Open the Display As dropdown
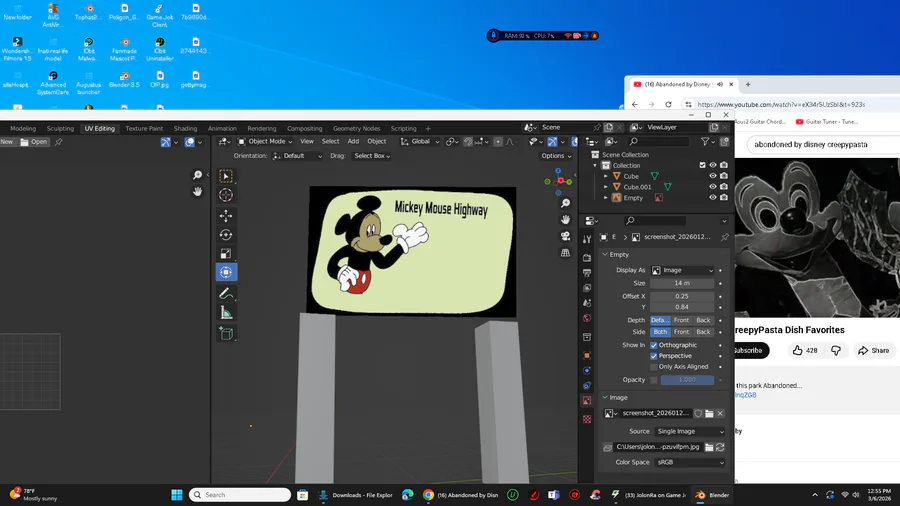This screenshot has width=900, height=506. tap(684, 270)
